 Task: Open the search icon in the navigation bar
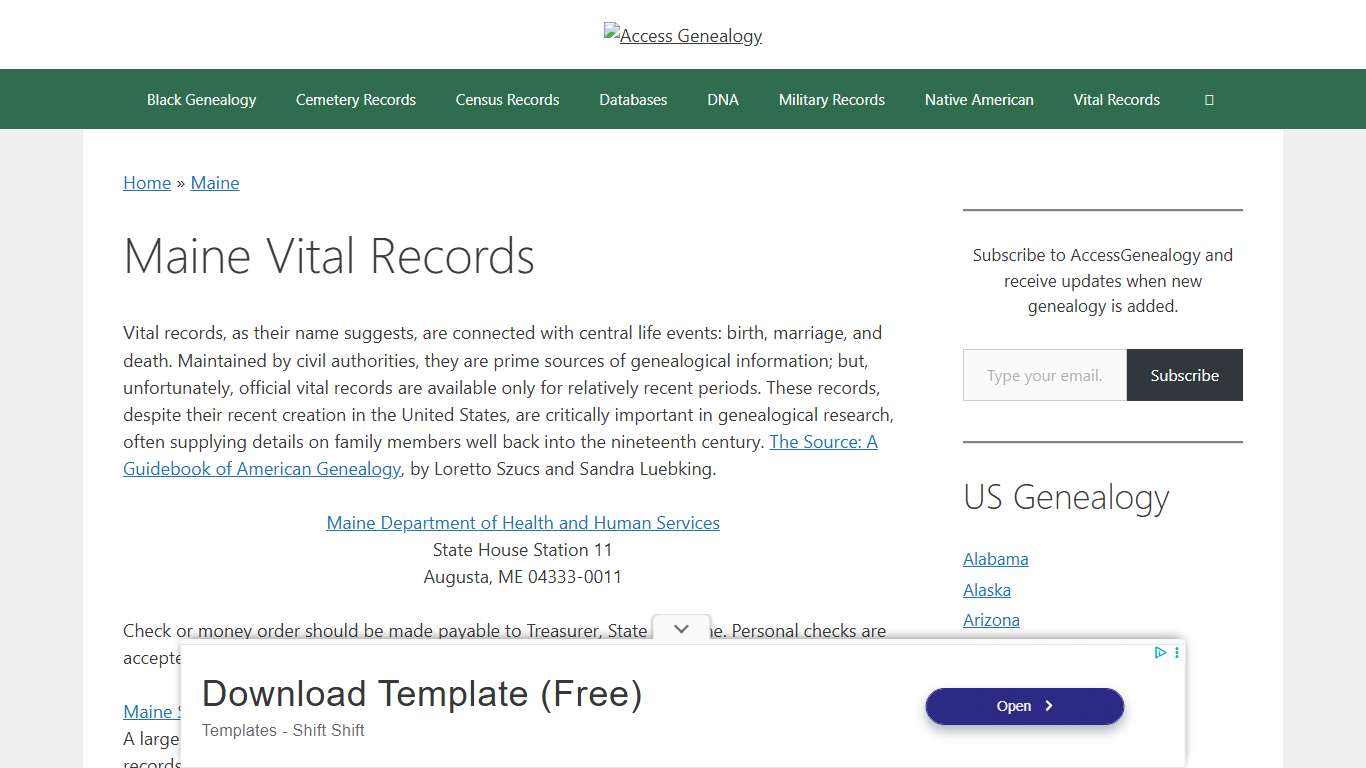[x=1209, y=99]
